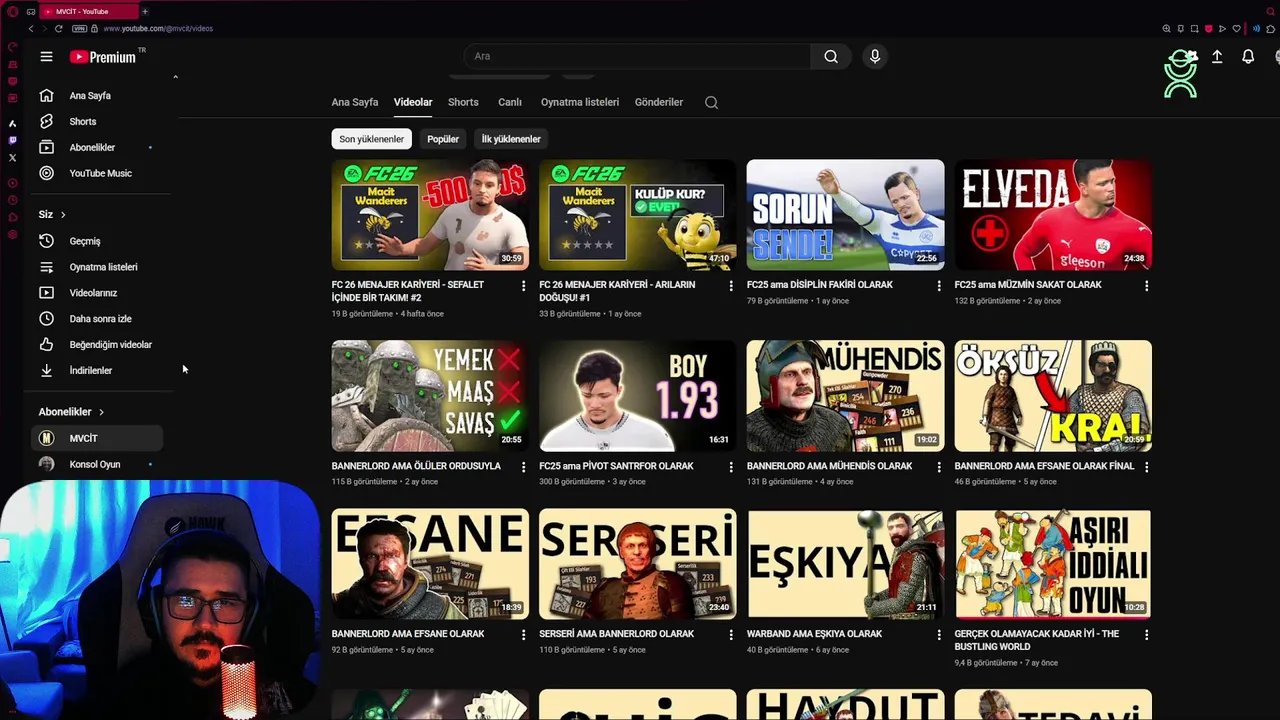Open Twitch in Opera sidebar

tap(12, 141)
